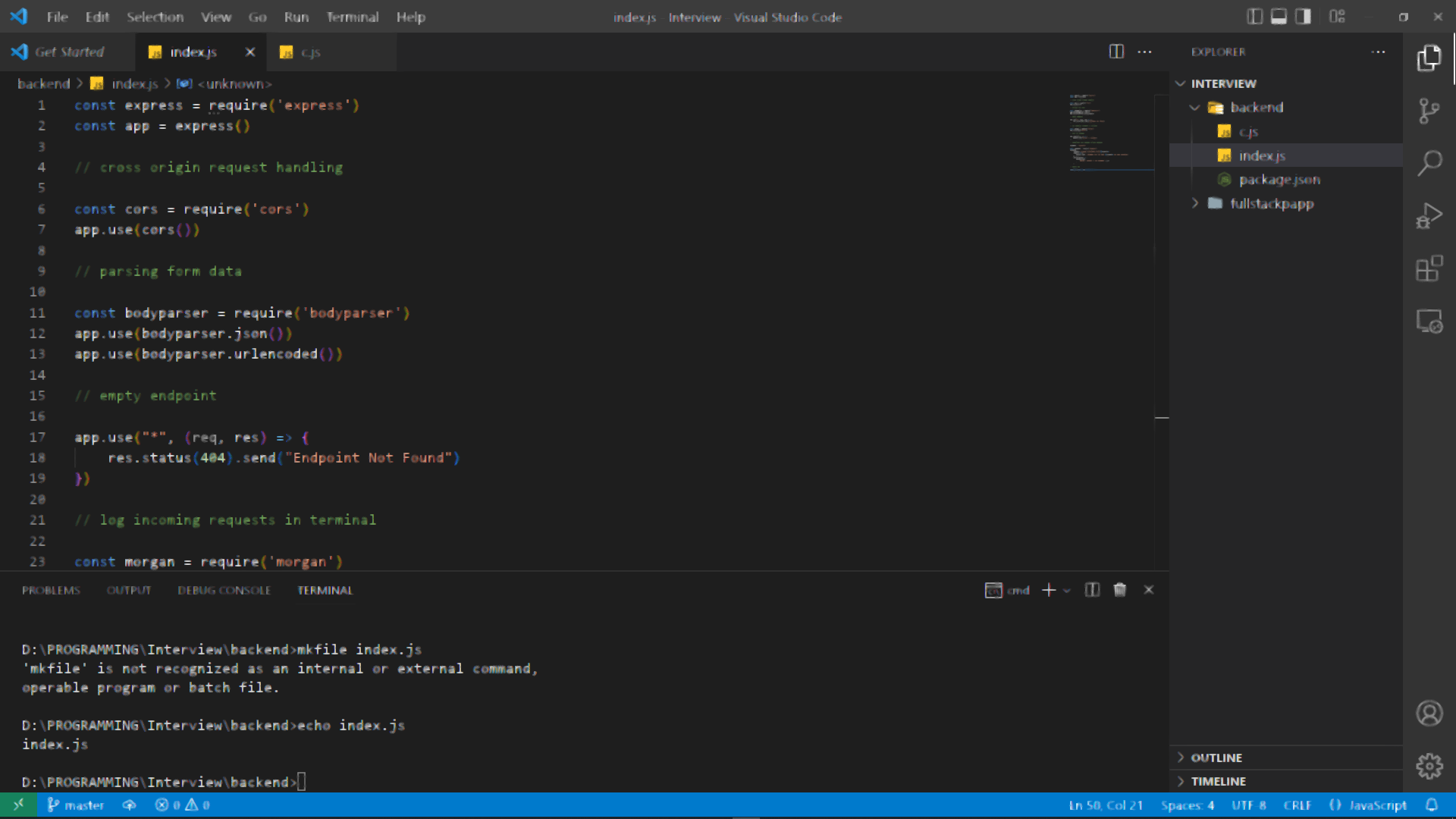The width and height of the screenshot is (1456, 819).
Task: Split the editor right
Action: (1116, 52)
